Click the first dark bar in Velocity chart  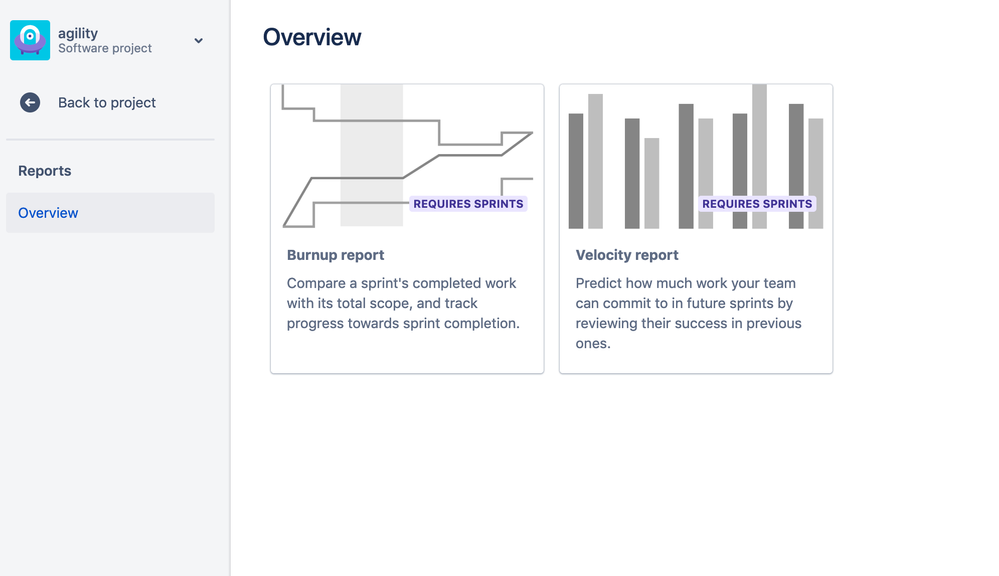576,171
